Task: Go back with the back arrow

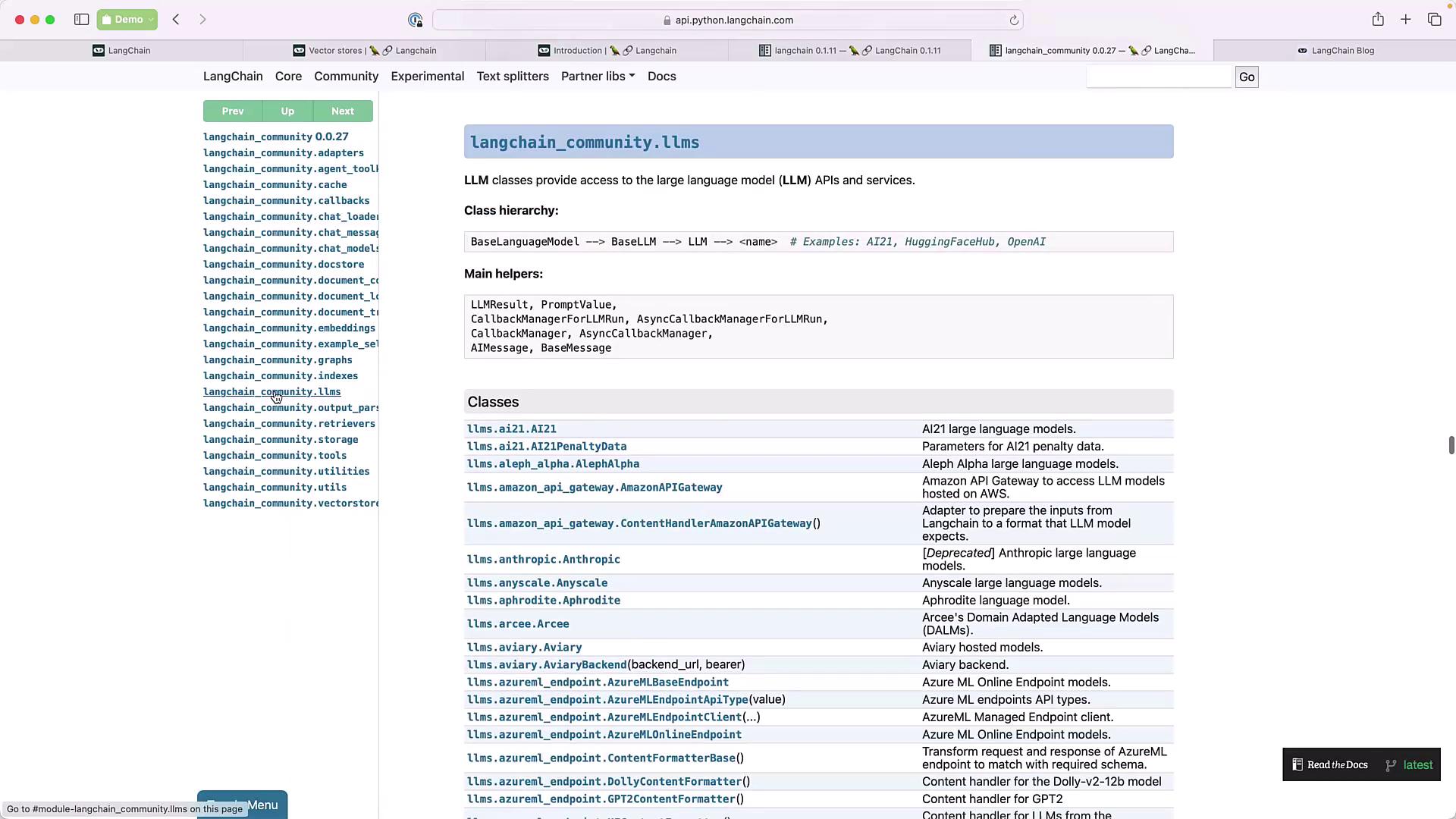Action: 176,20
